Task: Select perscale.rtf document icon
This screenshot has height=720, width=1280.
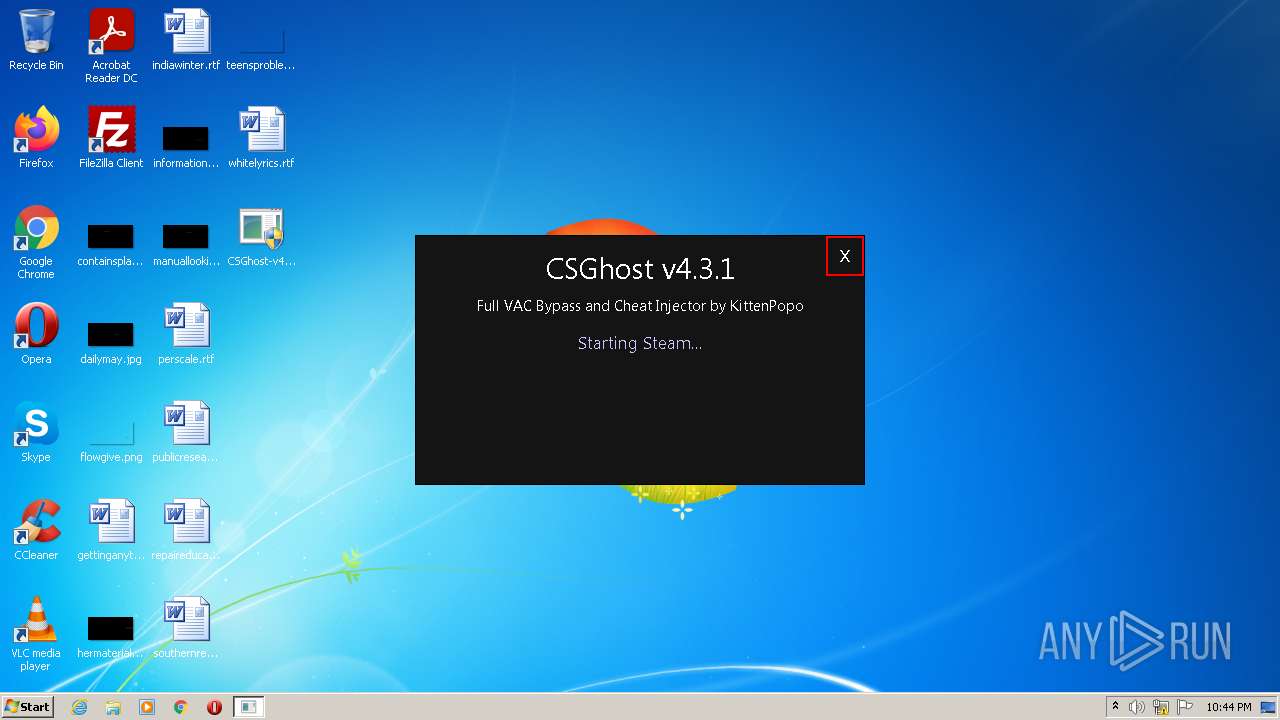Action: pyautogui.click(x=186, y=334)
